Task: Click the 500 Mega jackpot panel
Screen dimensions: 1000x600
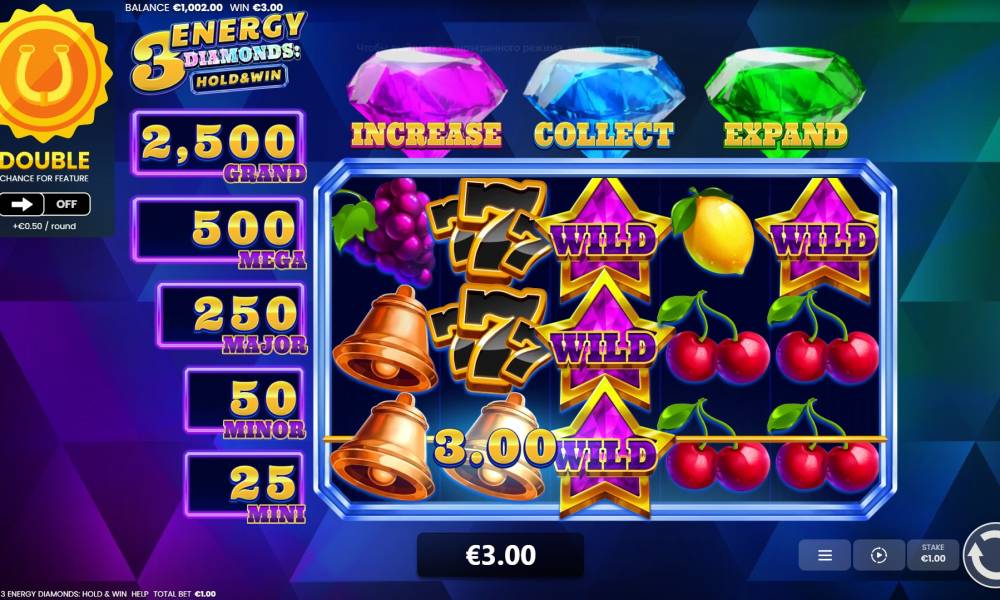Action: [x=218, y=230]
